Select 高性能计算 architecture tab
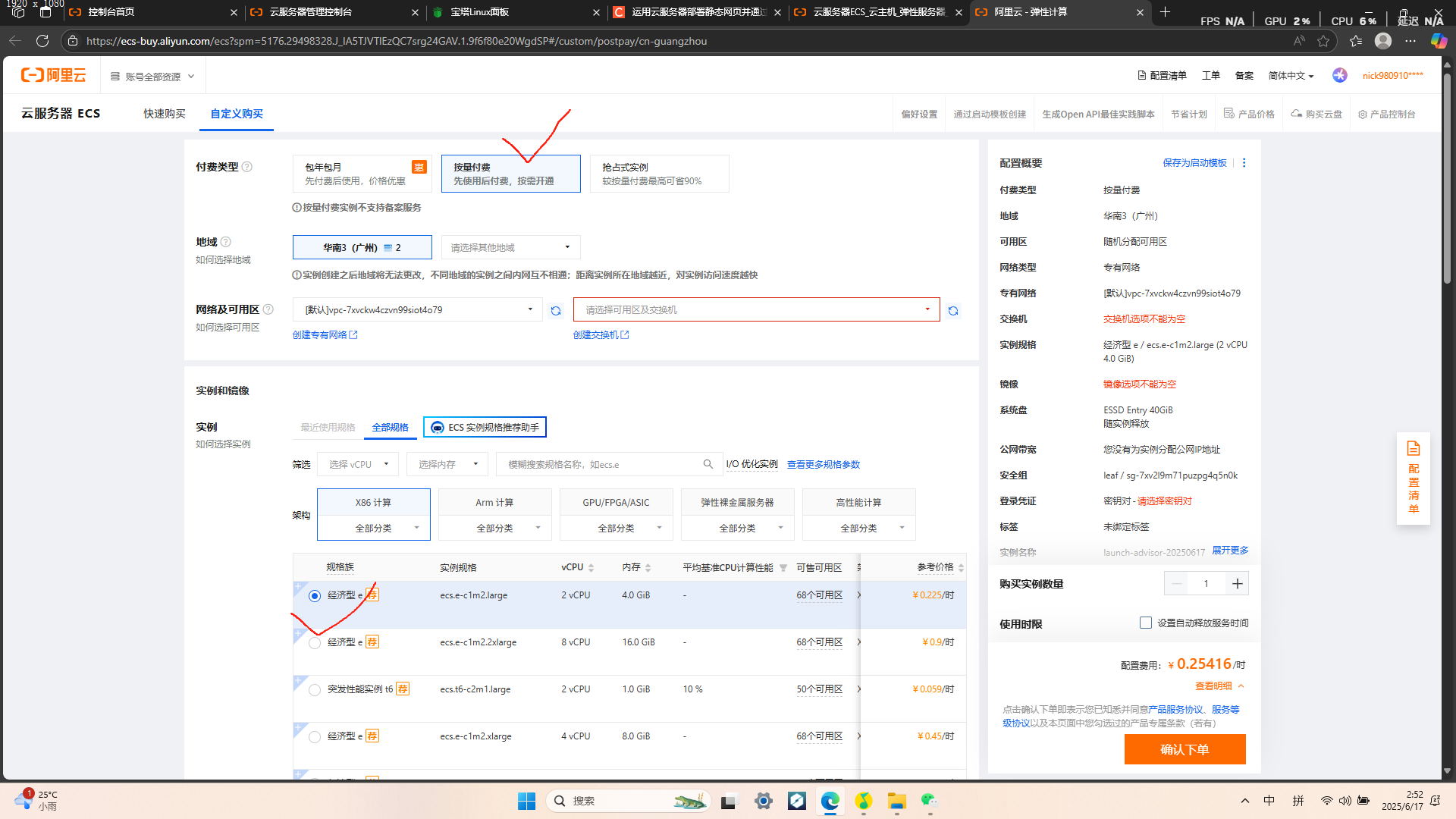Viewport: 1456px width, 819px height. click(x=859, y=502)
